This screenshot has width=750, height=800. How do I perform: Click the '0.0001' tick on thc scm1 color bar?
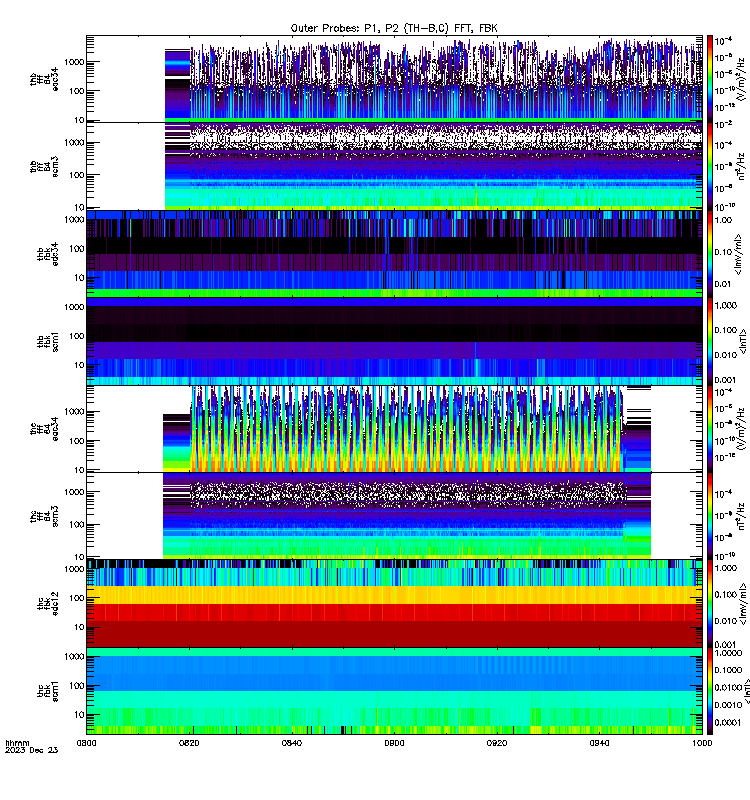[x=728, y=722]
